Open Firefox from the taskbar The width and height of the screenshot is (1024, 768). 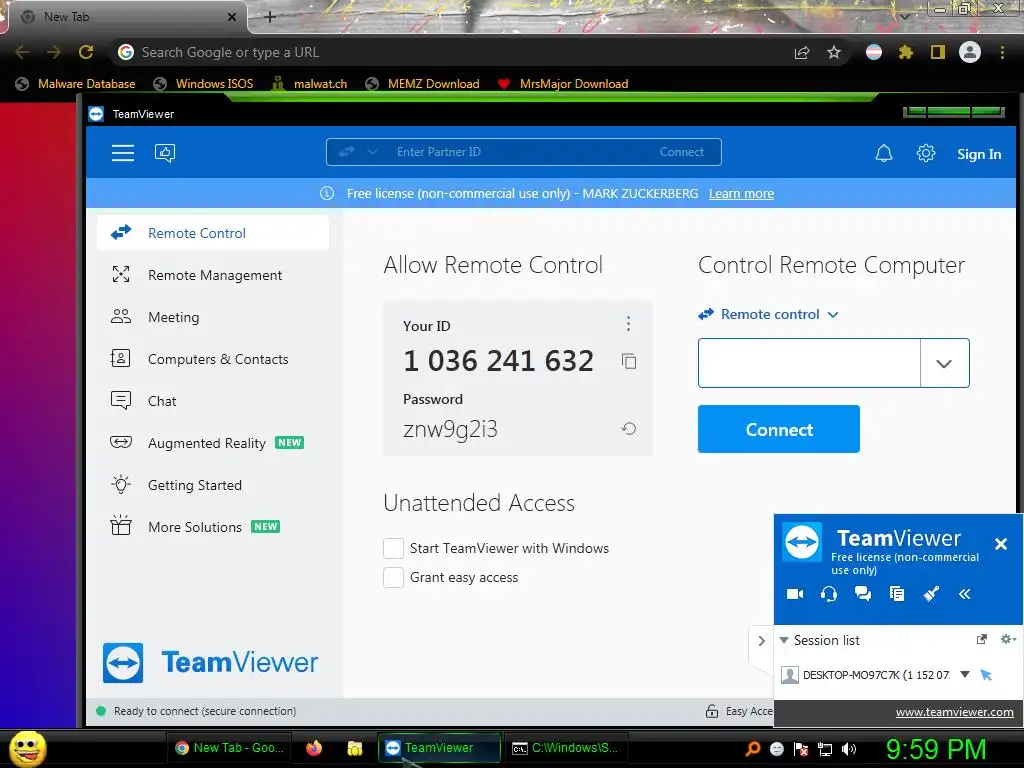pos(314,748)
